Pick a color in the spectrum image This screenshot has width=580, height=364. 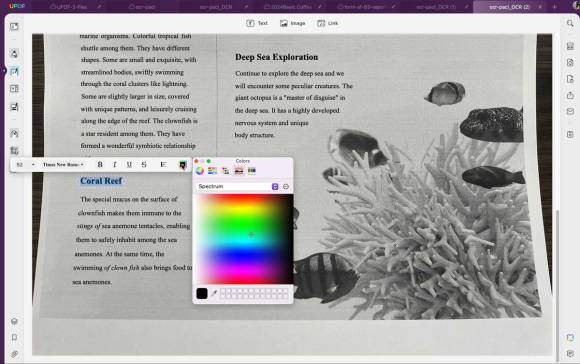[244, 239]
